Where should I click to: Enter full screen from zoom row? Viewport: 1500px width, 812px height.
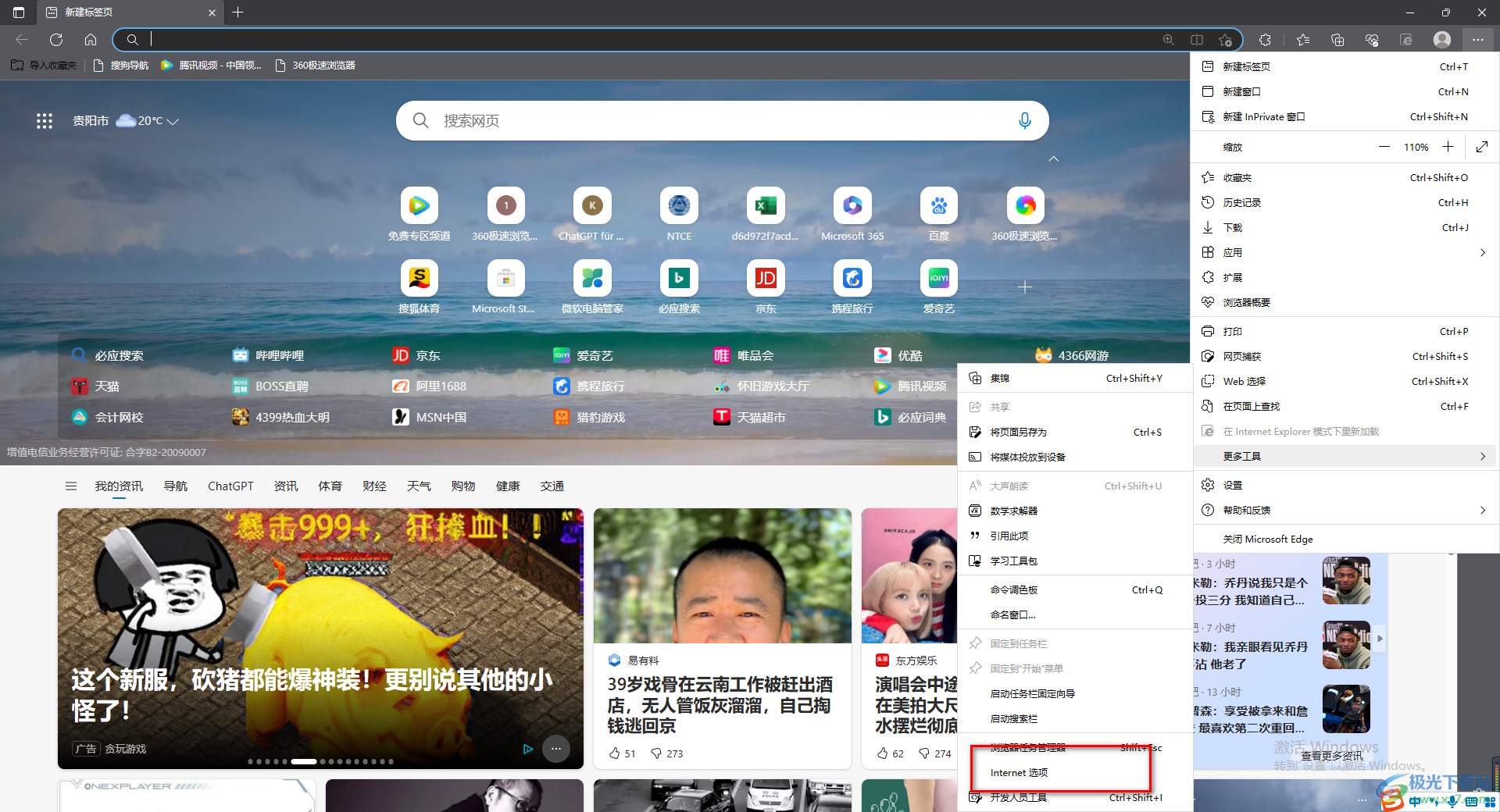click(x=1482, y=147)
